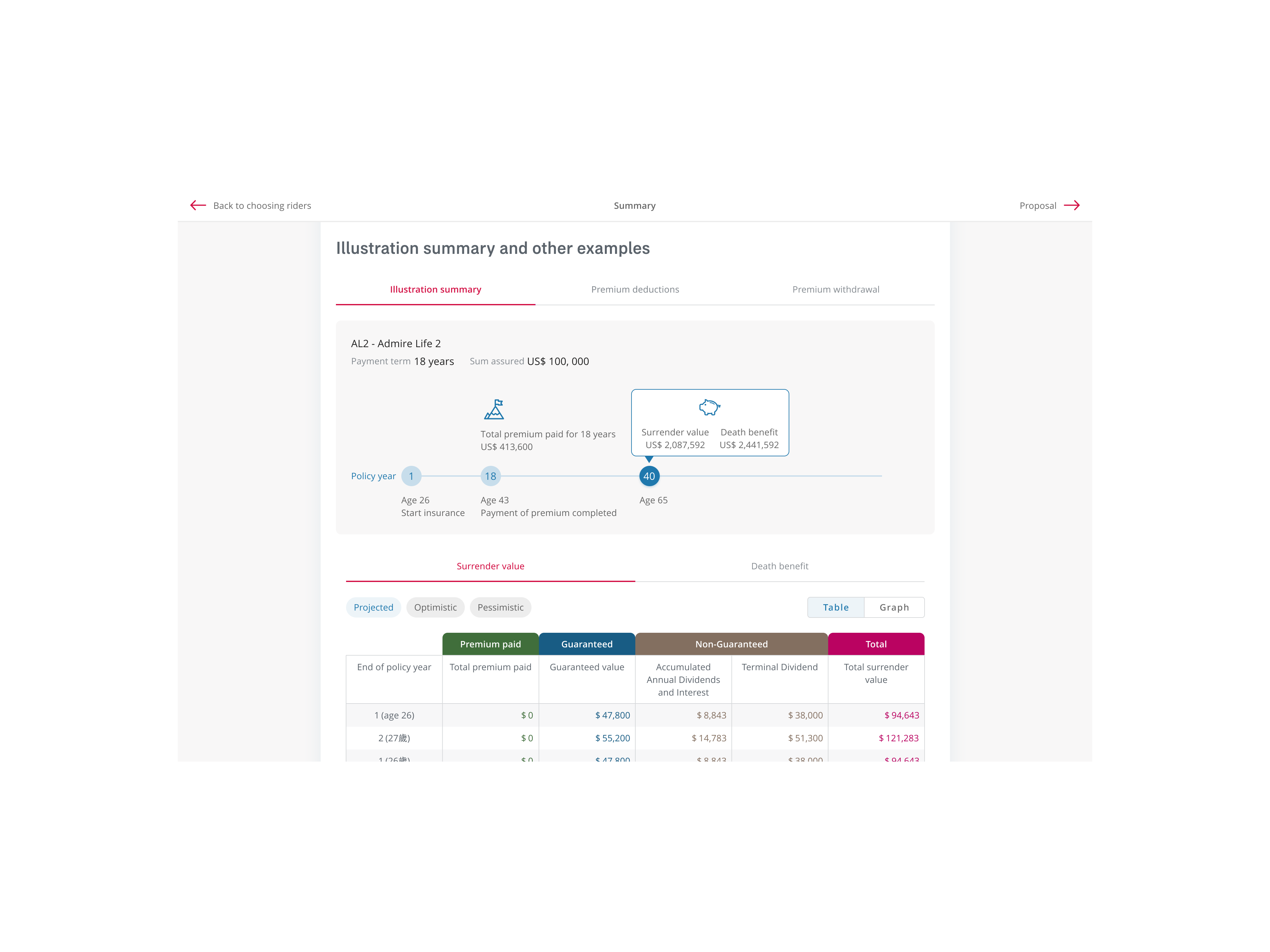Choose the Projected scenario chip
This screenshot has height=952, width=1270.
tap(374, 607)
